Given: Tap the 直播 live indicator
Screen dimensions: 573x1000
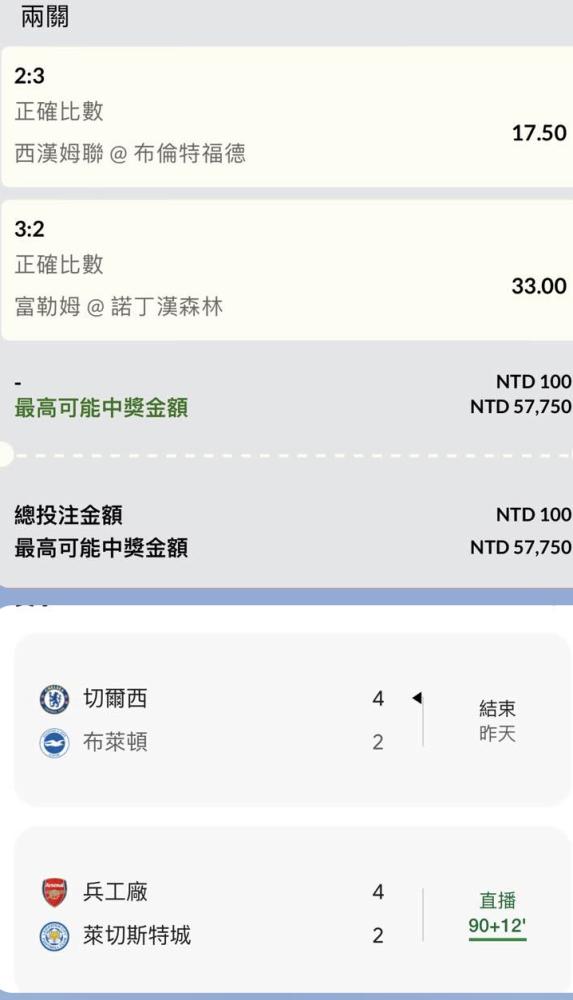Looking at the screenshot, I should point(498,901).
